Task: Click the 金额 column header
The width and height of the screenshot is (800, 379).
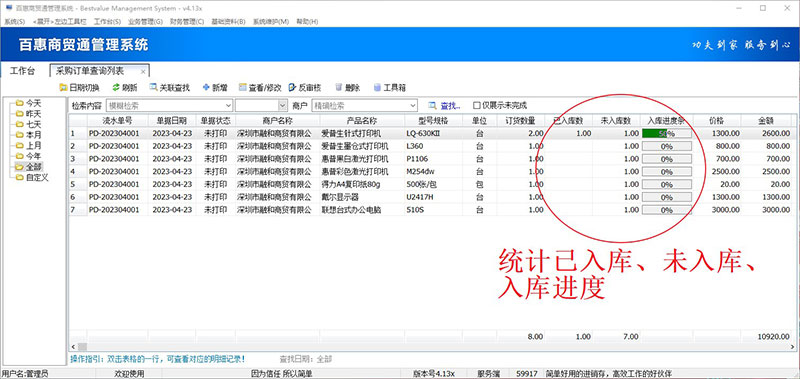Action: click(x=766, y=121)
